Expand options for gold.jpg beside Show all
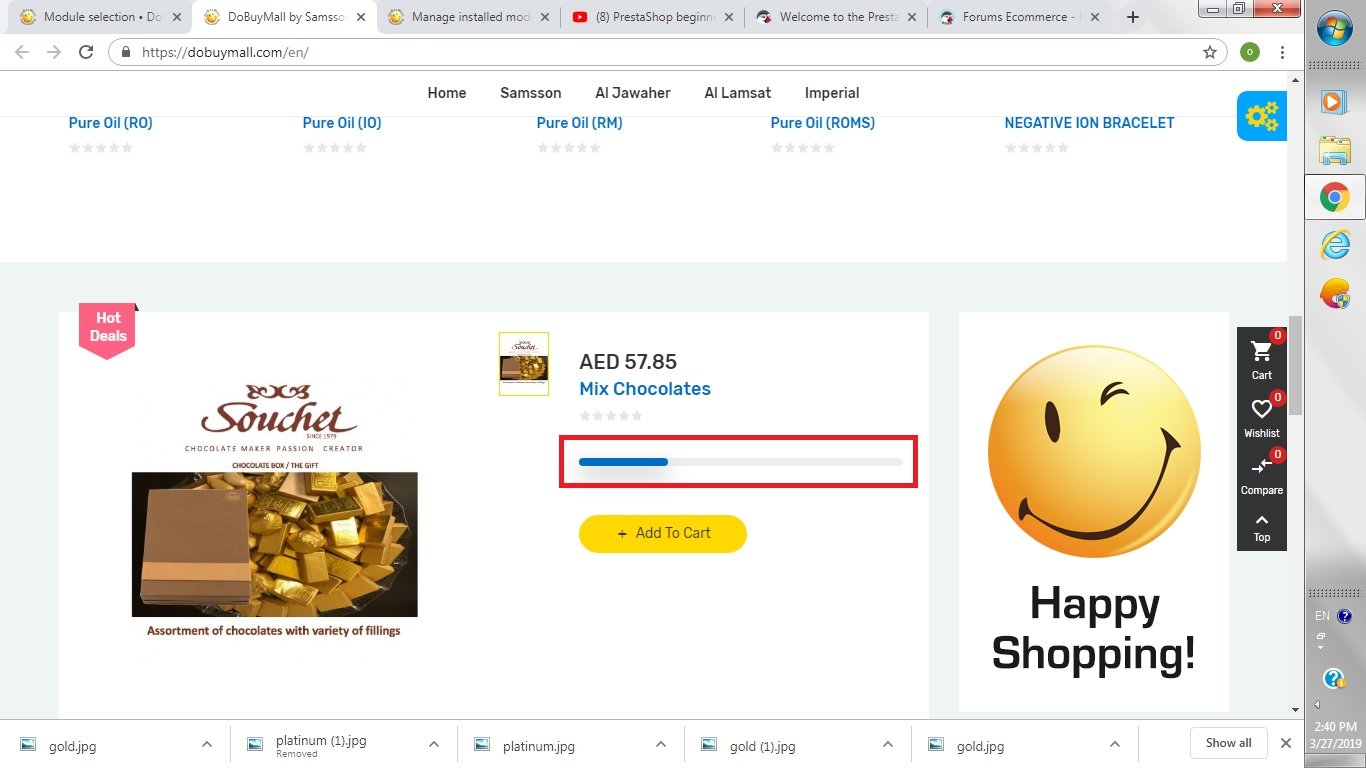The image size is (1366, 768). pos(1115,744)
